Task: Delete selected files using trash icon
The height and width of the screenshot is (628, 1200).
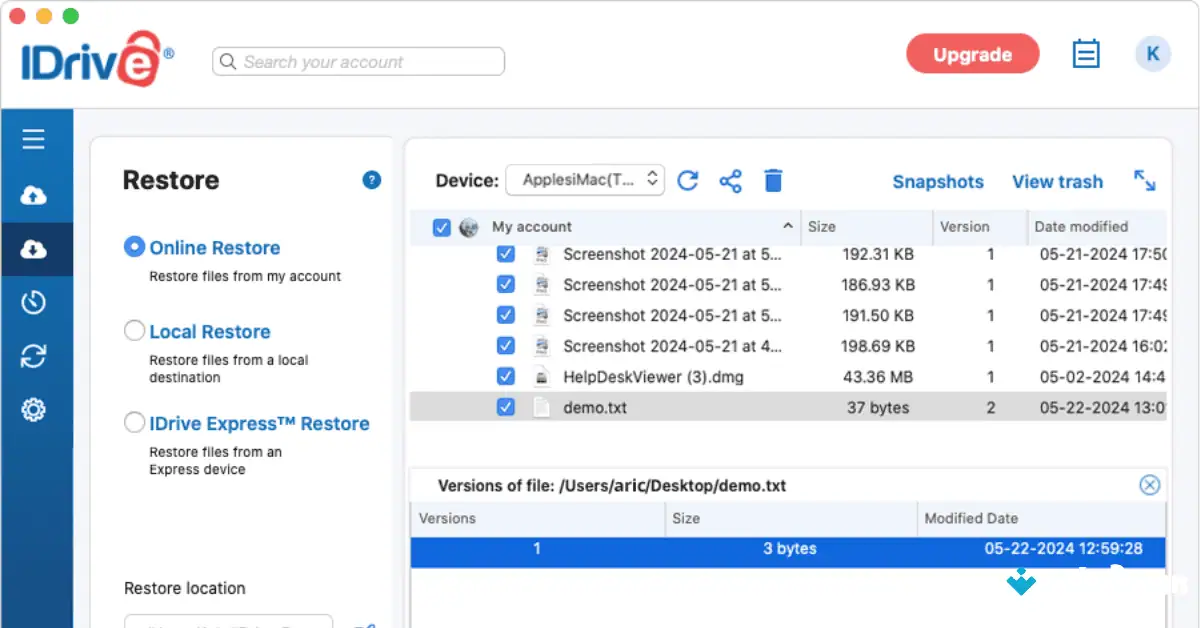Action: click(773, 181)
